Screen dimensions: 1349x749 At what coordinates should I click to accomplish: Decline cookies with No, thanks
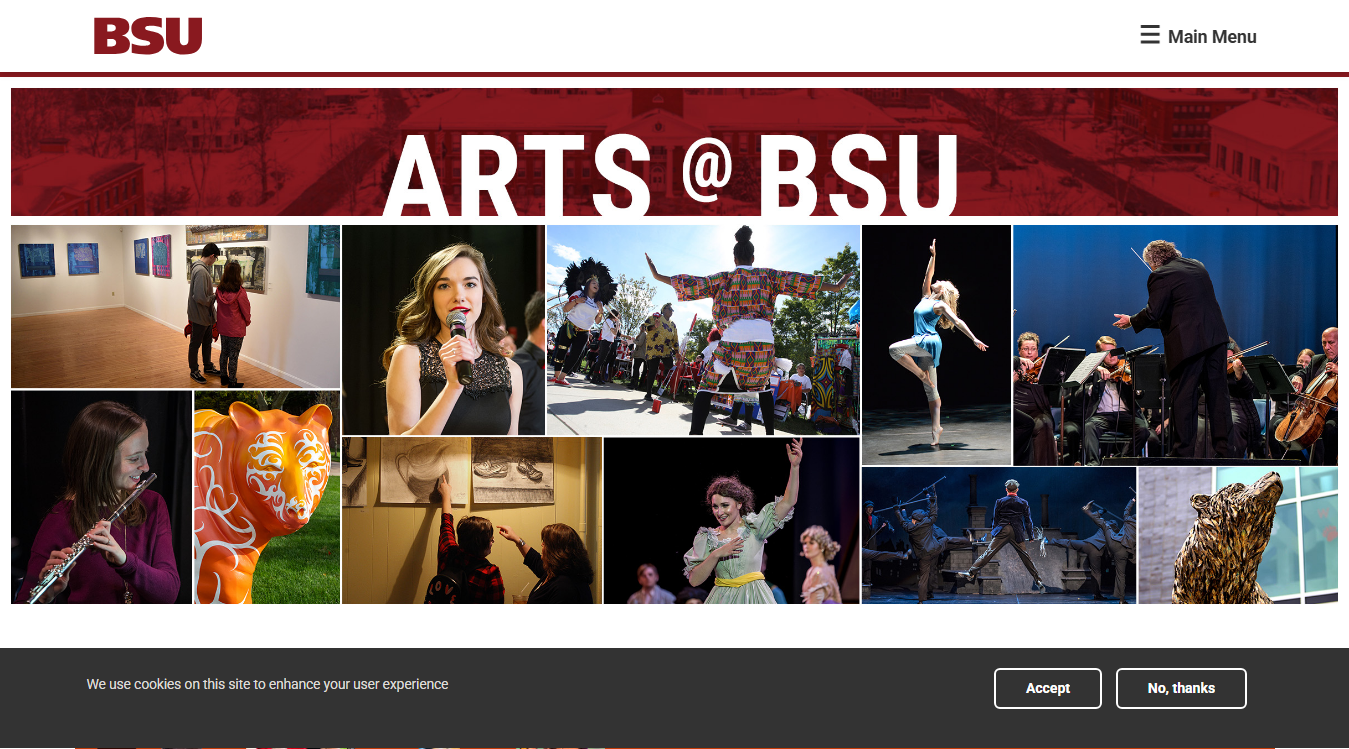1181,688
